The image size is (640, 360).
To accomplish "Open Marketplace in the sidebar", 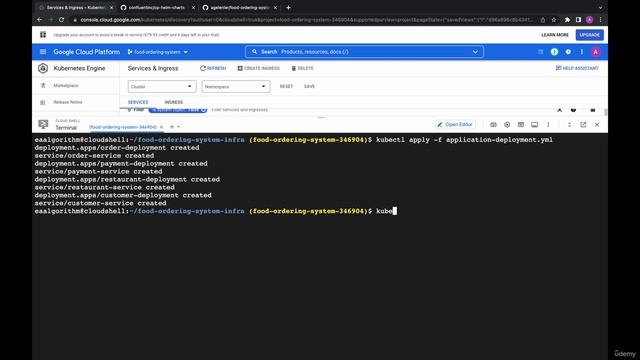I will pyautogui.click(x=66, y=85).
